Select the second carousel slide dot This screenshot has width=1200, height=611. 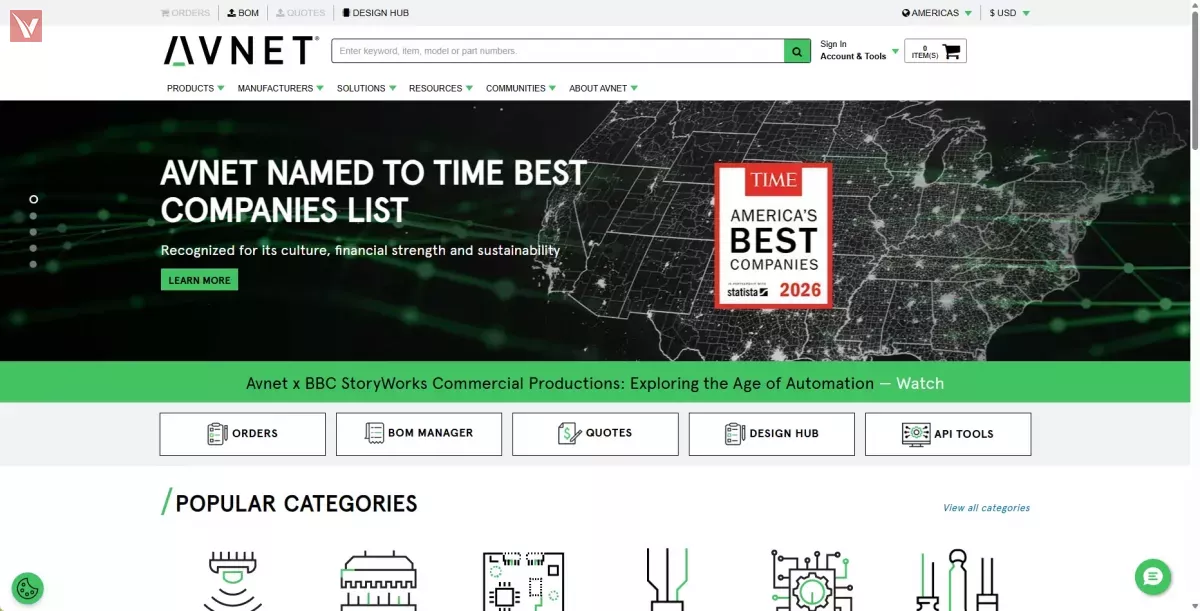33,215
